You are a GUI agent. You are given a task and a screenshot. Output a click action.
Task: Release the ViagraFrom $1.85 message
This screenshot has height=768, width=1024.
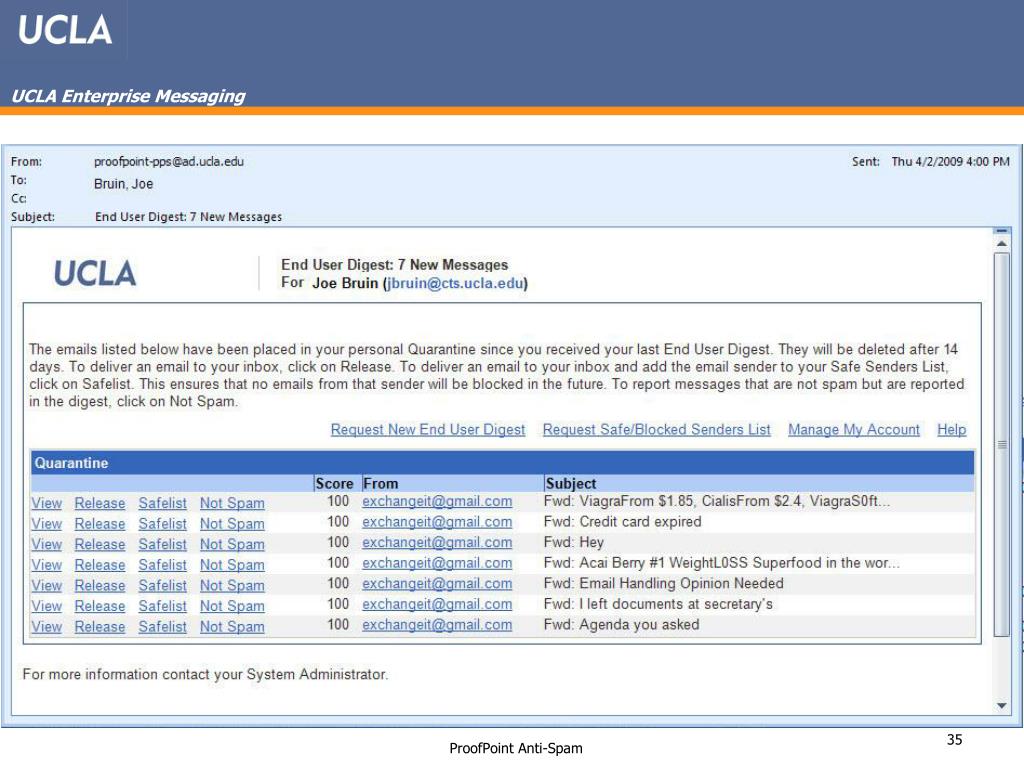tap(99, 504)
